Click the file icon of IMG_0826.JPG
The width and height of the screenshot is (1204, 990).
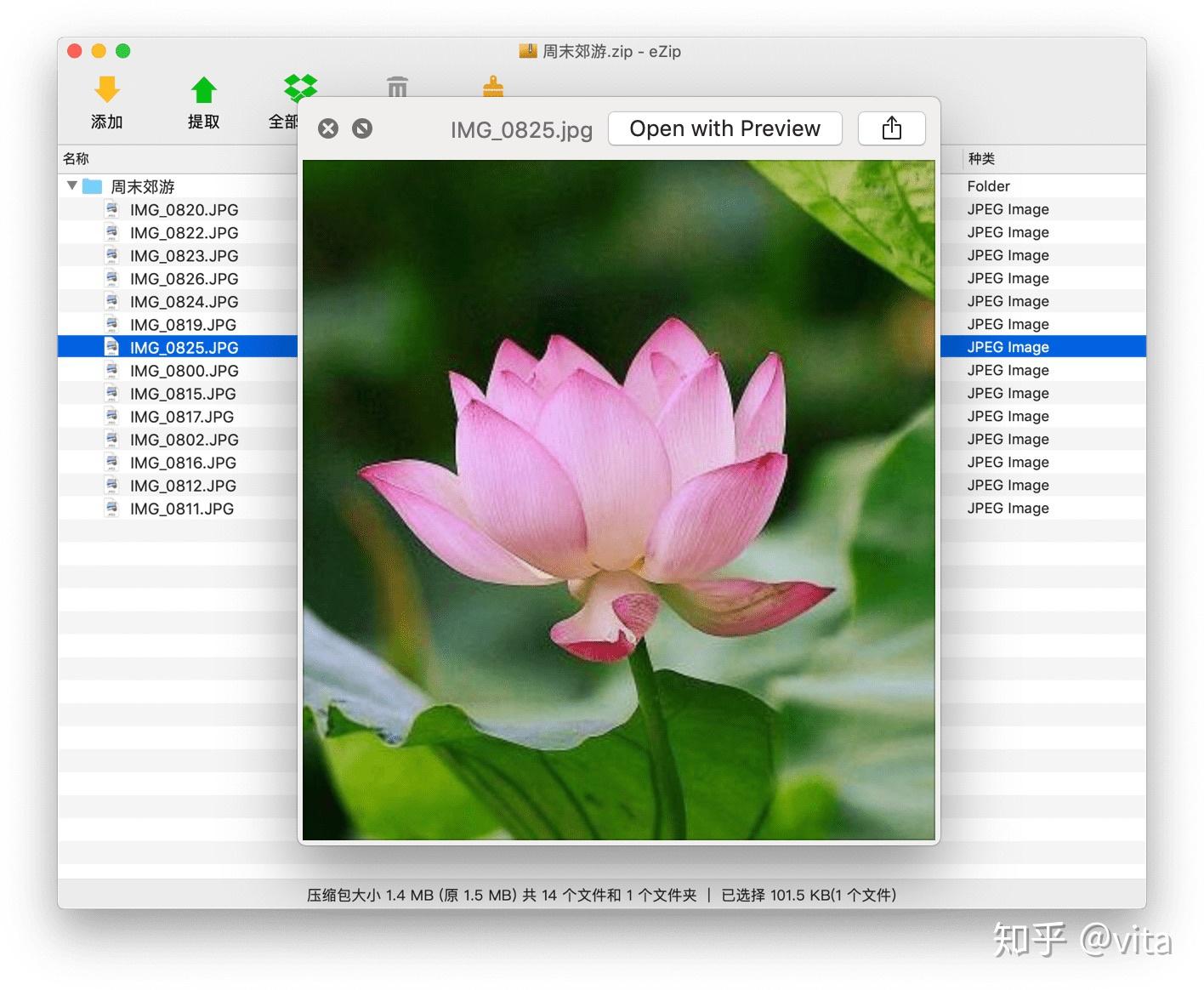point(111,278)
